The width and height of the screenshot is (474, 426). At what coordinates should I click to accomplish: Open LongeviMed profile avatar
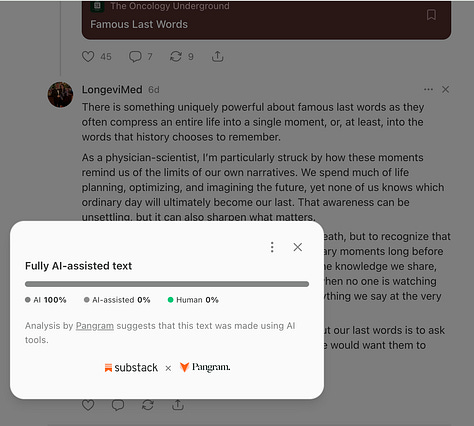pos(60,95)
